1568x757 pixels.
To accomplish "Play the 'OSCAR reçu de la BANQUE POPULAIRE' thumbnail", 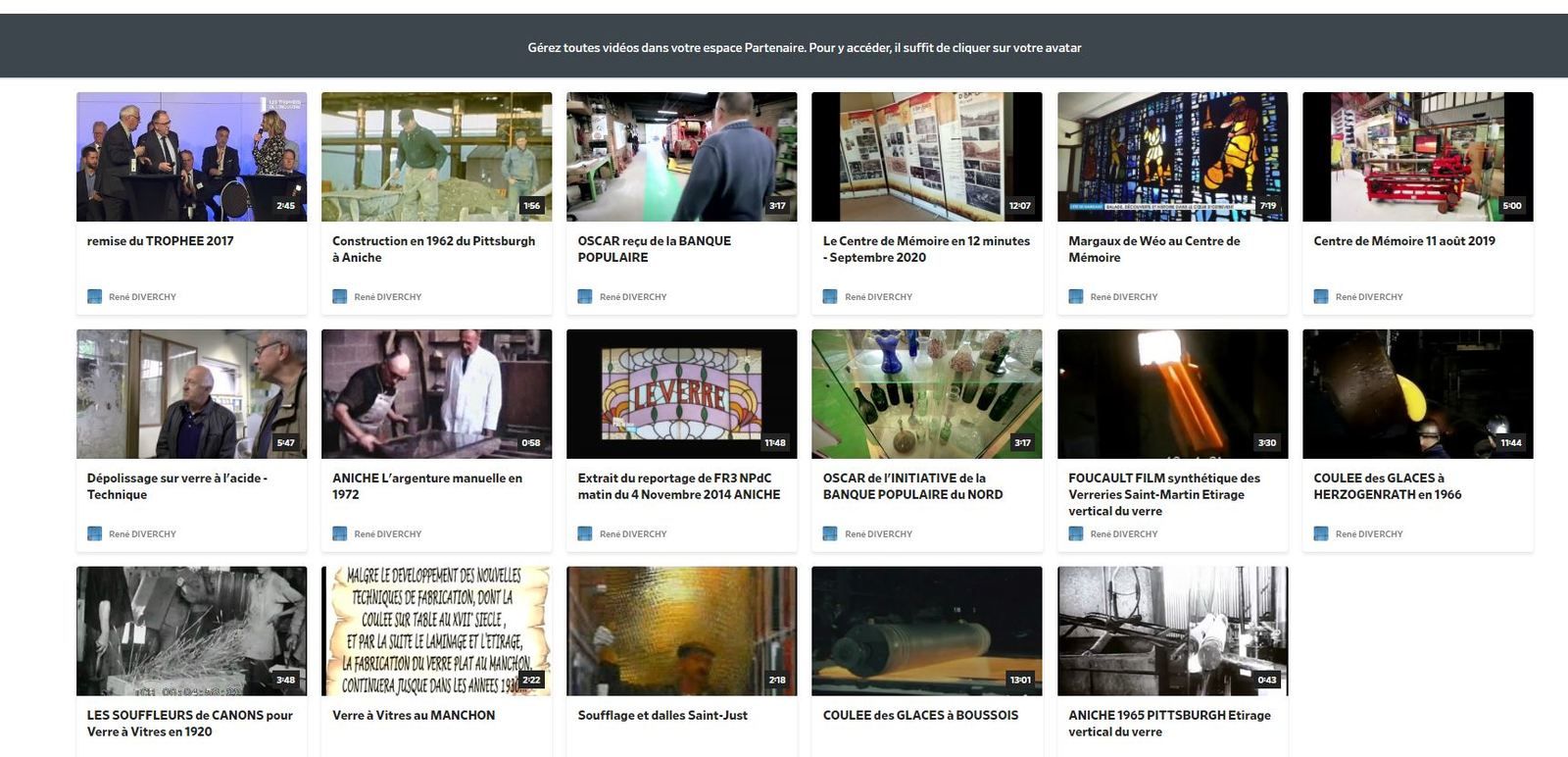I will pyautogui.click(x=681, y=157).
